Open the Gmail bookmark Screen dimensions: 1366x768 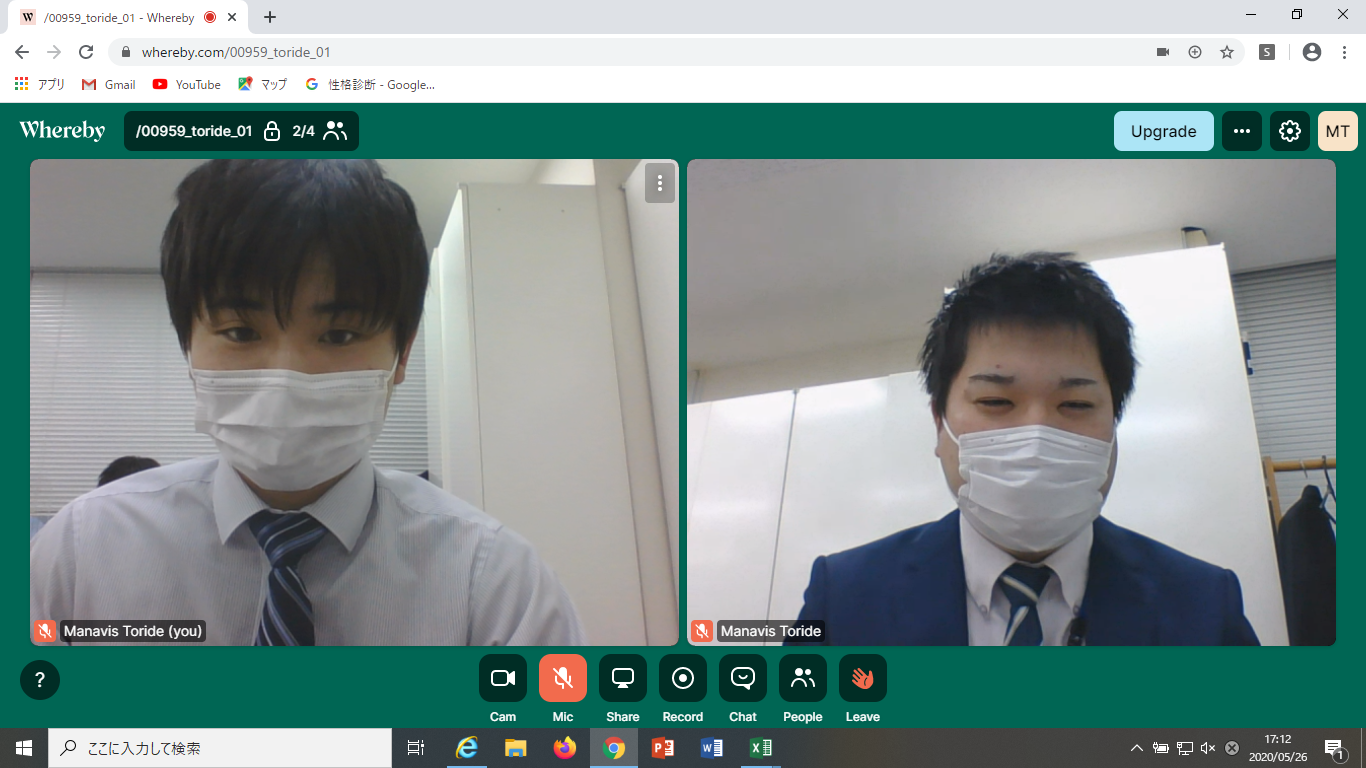pyautogui.click(x=109, y=85)
